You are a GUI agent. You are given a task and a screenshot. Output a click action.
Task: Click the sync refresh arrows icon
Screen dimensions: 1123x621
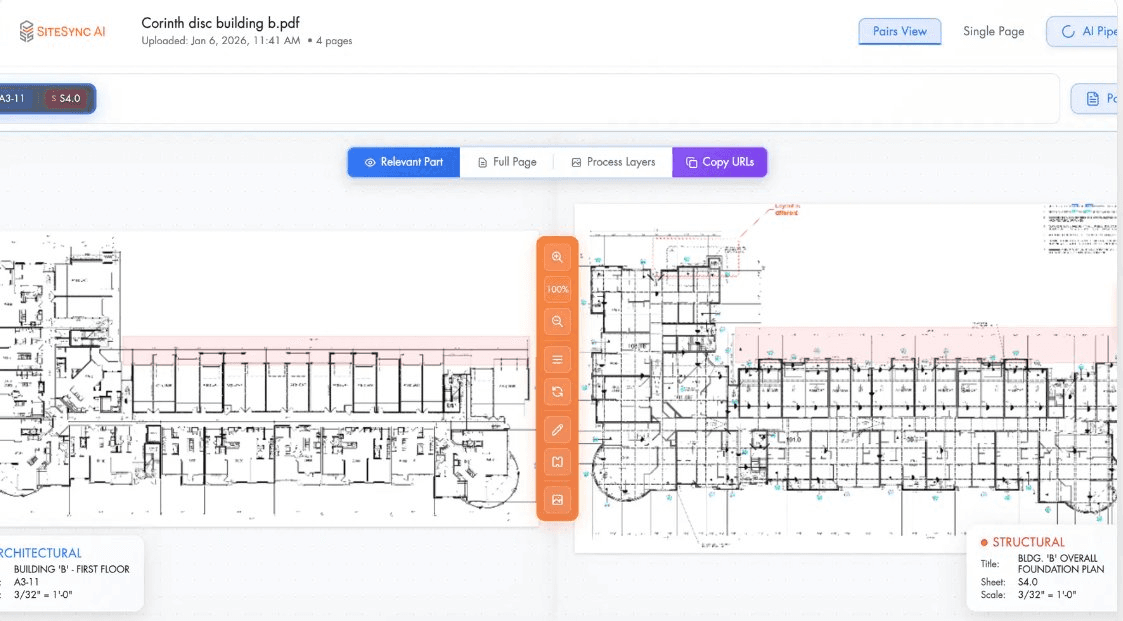click(x=557, y=393)
